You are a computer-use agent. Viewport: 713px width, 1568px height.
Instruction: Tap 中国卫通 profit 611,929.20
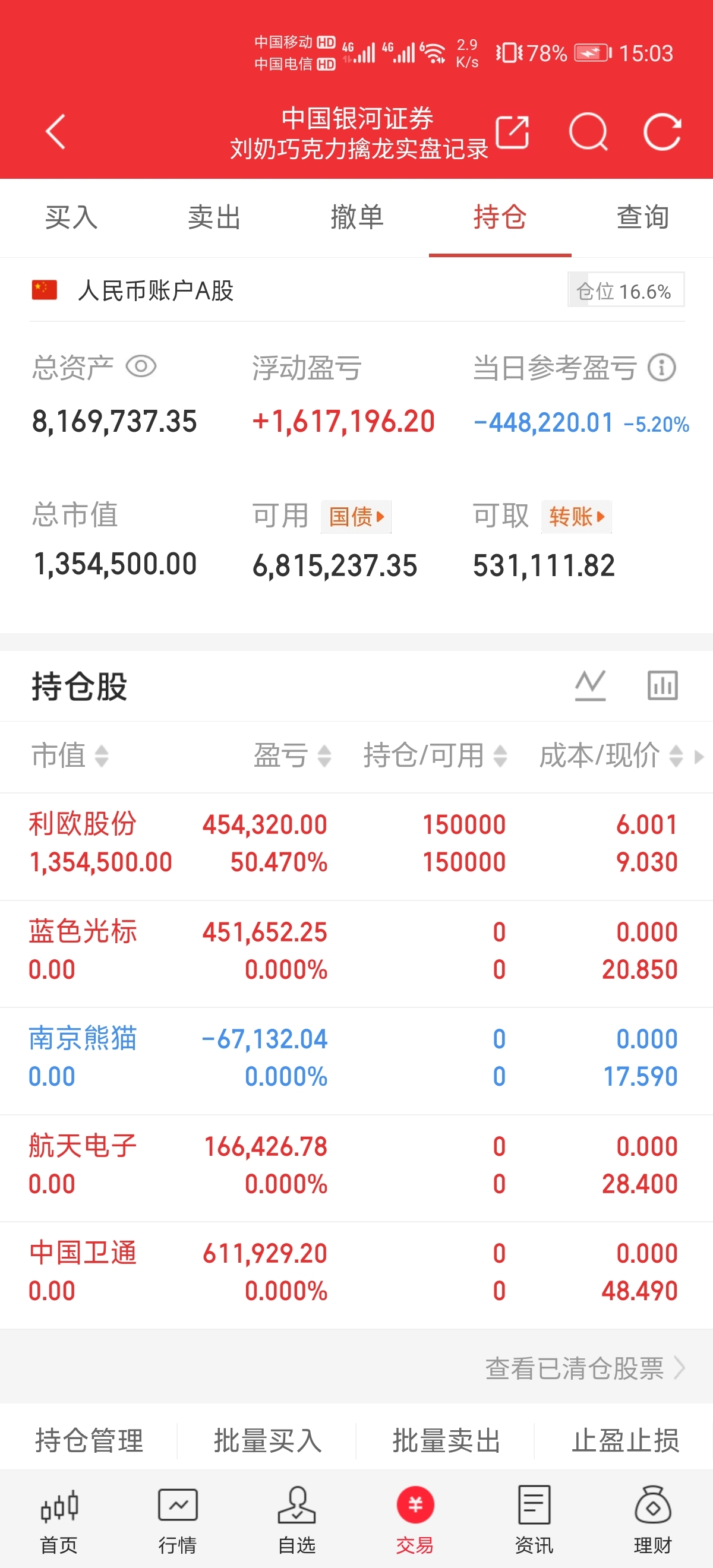[265, 1253]
